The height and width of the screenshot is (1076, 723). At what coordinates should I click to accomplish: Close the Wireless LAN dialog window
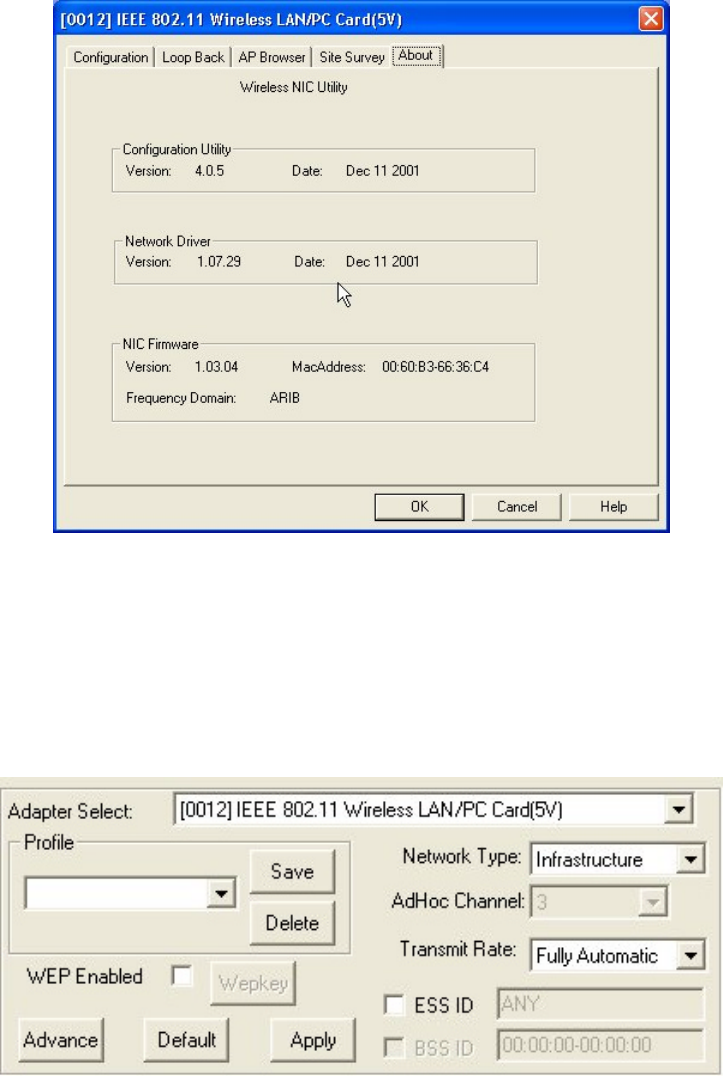click(650, 19)
